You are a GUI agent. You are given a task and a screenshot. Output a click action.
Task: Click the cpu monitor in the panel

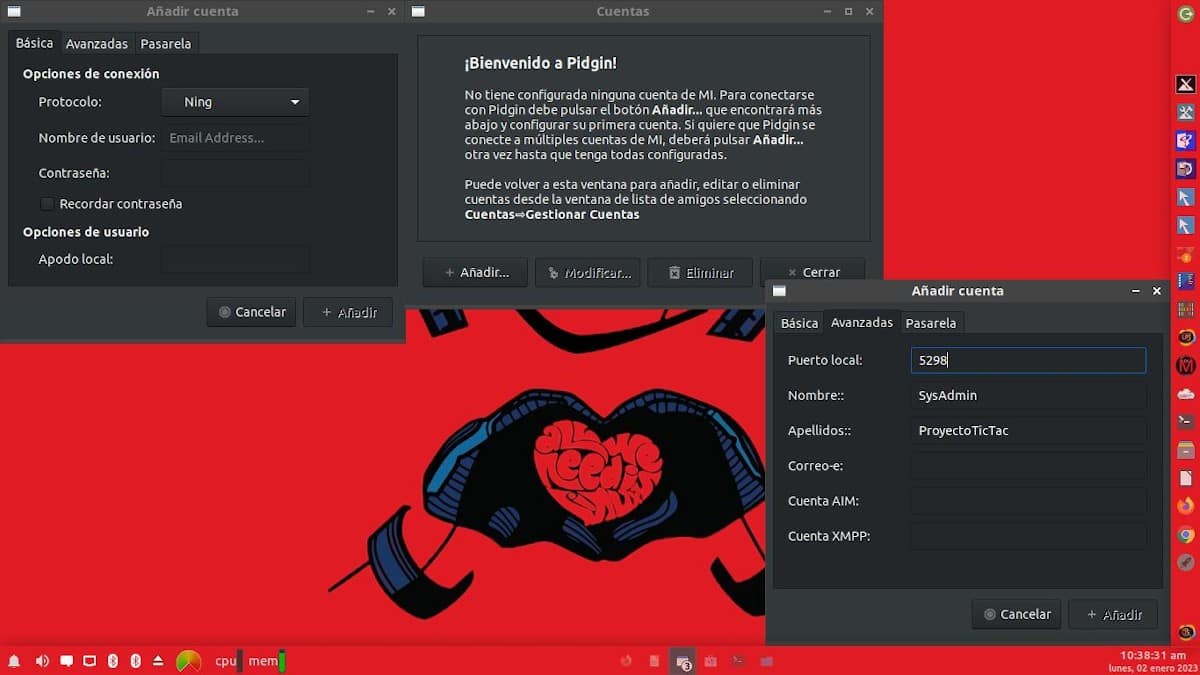click(x=228, y=661)
